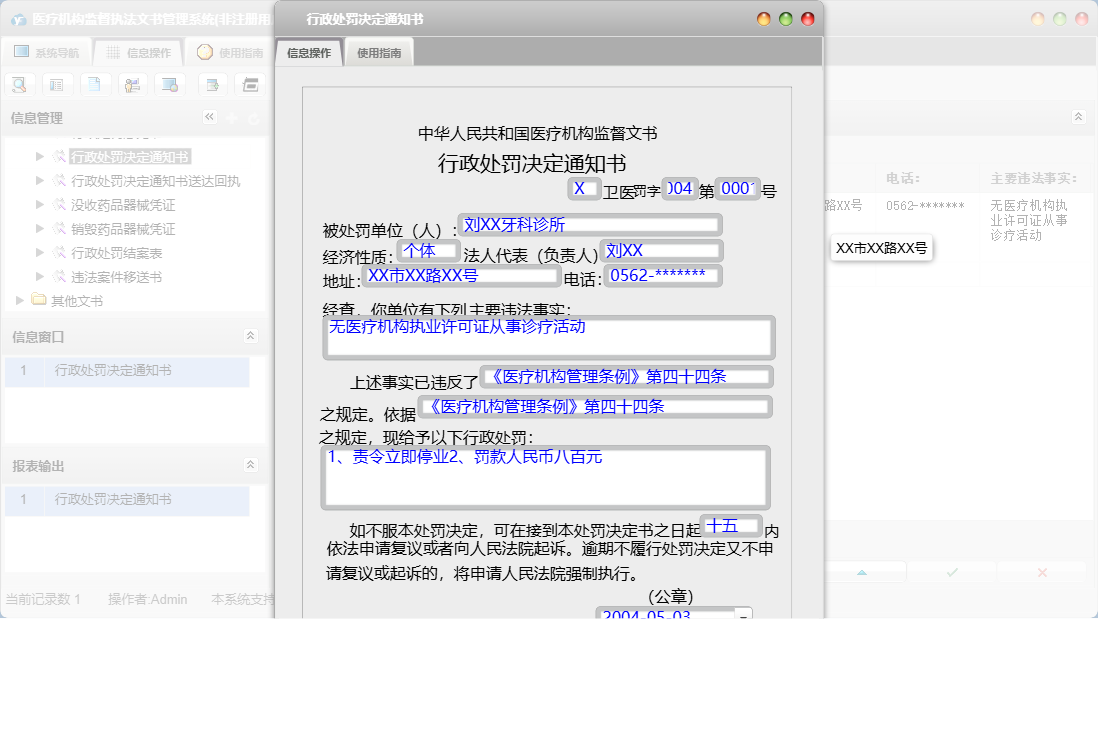Click the 经济性质 field showing 个体
Screen dimensions: 1098x745
tap(429, 251)
